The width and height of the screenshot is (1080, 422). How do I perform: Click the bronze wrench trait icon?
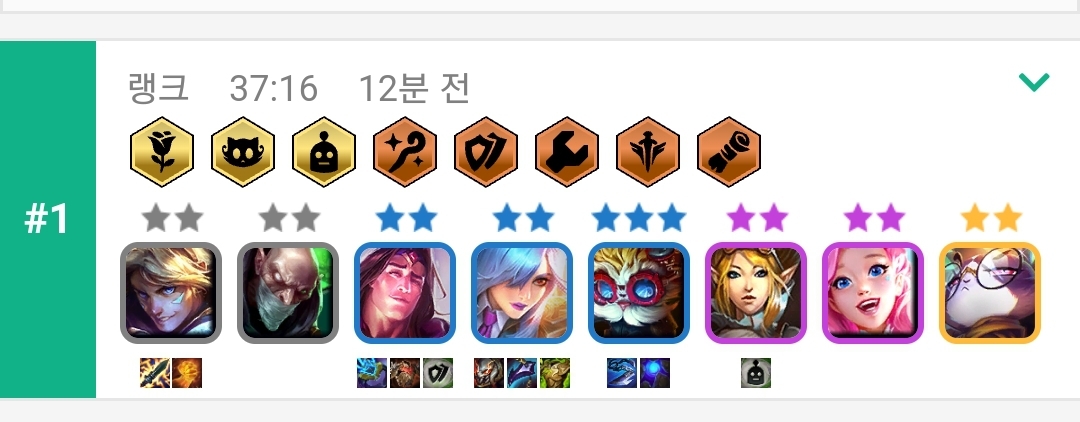(567, 152)
